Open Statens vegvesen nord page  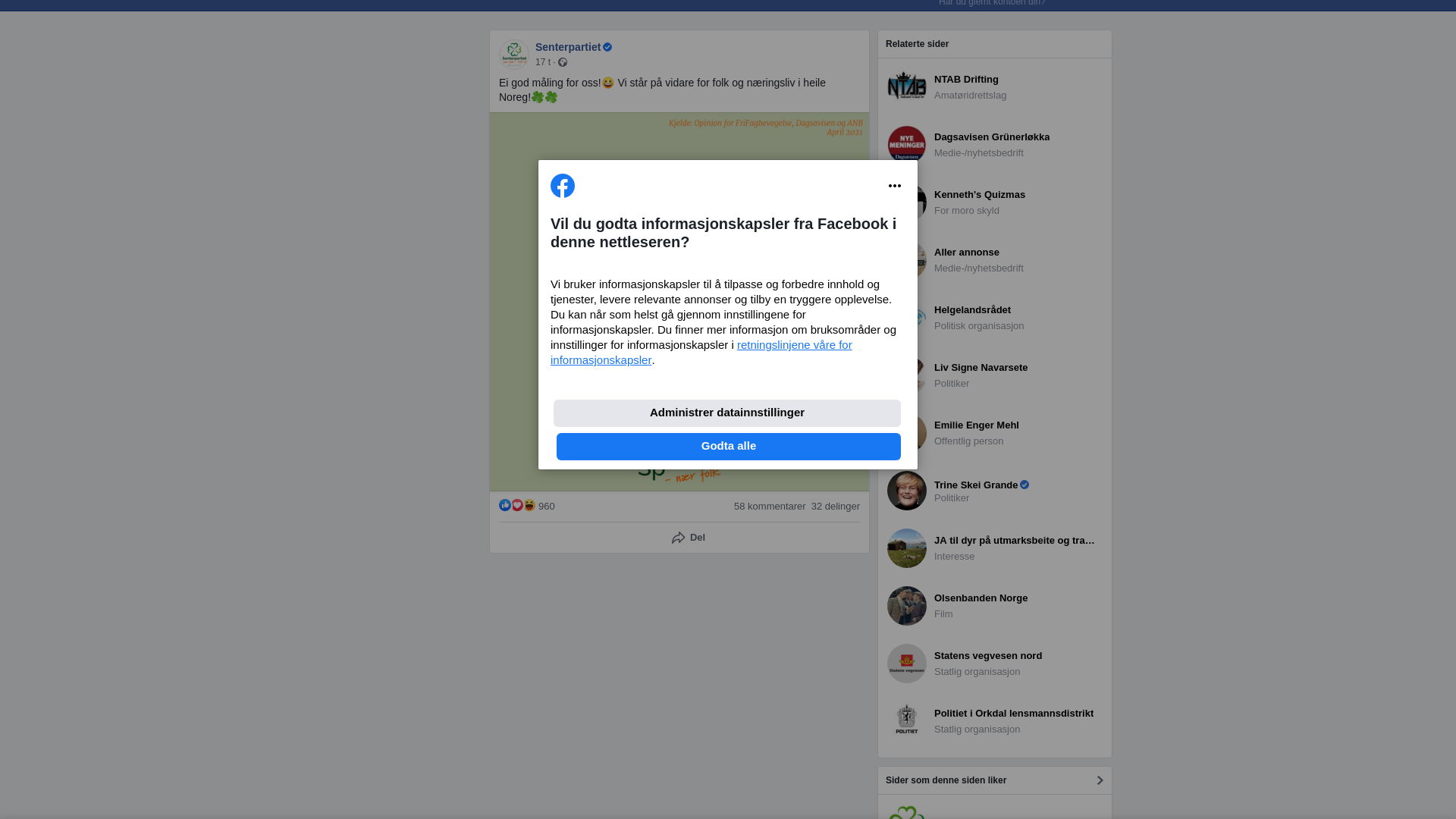tap(988, 656)
